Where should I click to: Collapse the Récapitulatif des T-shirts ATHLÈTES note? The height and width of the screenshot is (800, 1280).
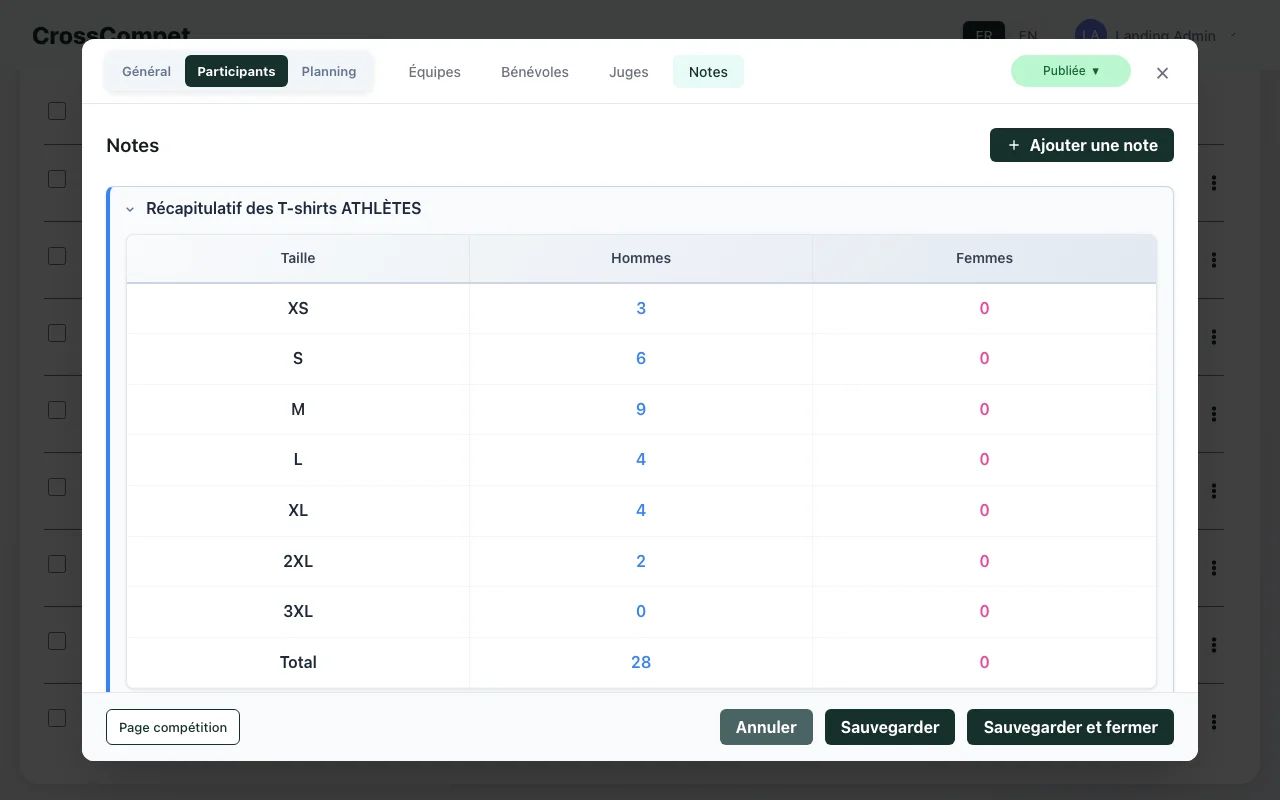click(130, 209)
